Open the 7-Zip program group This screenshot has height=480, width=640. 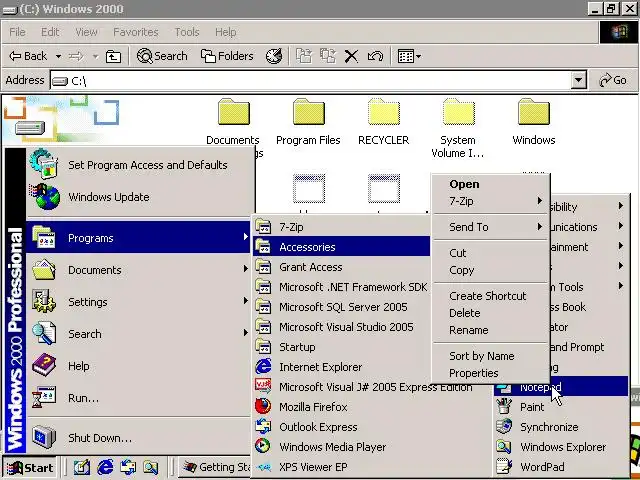coord(341,227)
